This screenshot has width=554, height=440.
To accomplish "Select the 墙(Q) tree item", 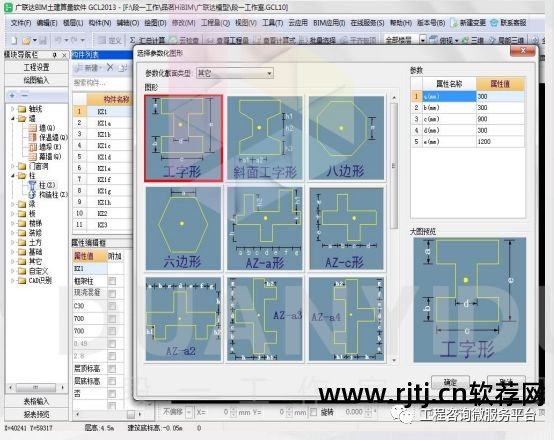I will coord(42,128).
